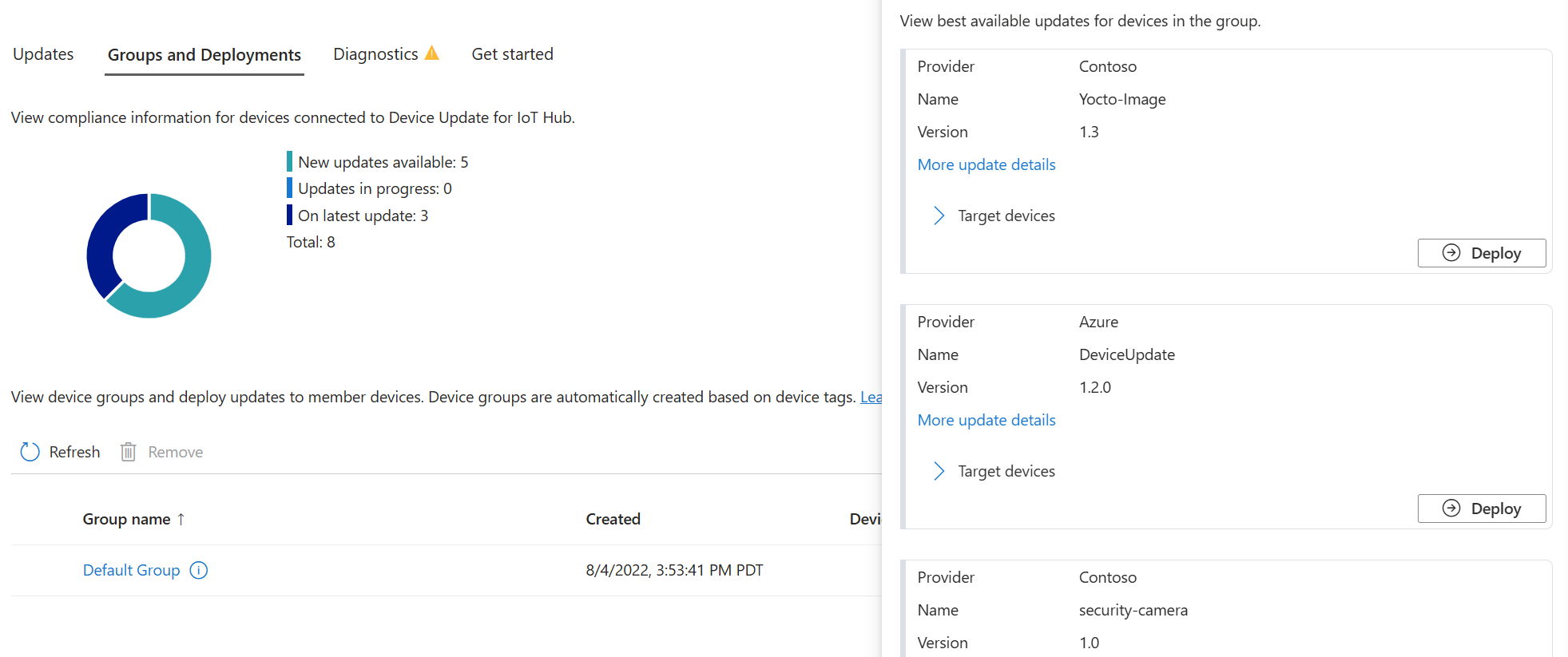
Task: Expand Target devices for Yocto-Image
Action: pos(939,216)
